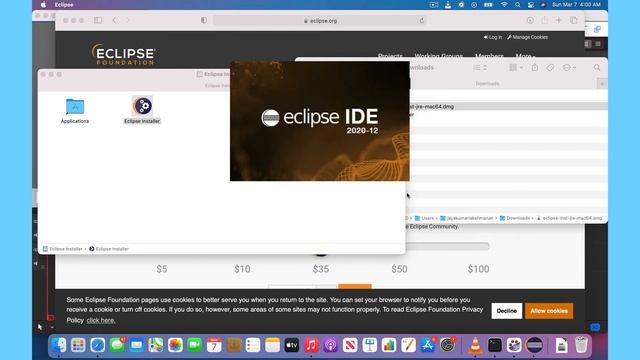Open Spotlight search in menu bar
This screenshot has width=640, height=360.
pyautogui.click(x=518, y=5)
